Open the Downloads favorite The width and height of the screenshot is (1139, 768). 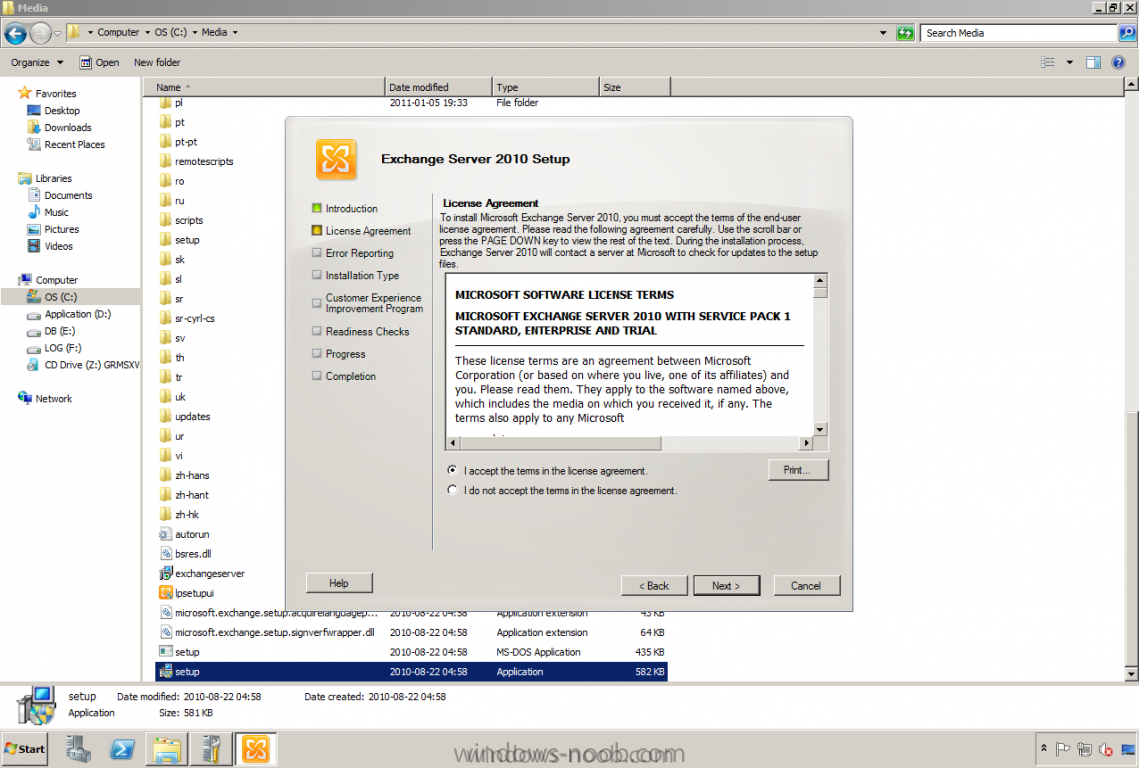(x=68, y=128)
